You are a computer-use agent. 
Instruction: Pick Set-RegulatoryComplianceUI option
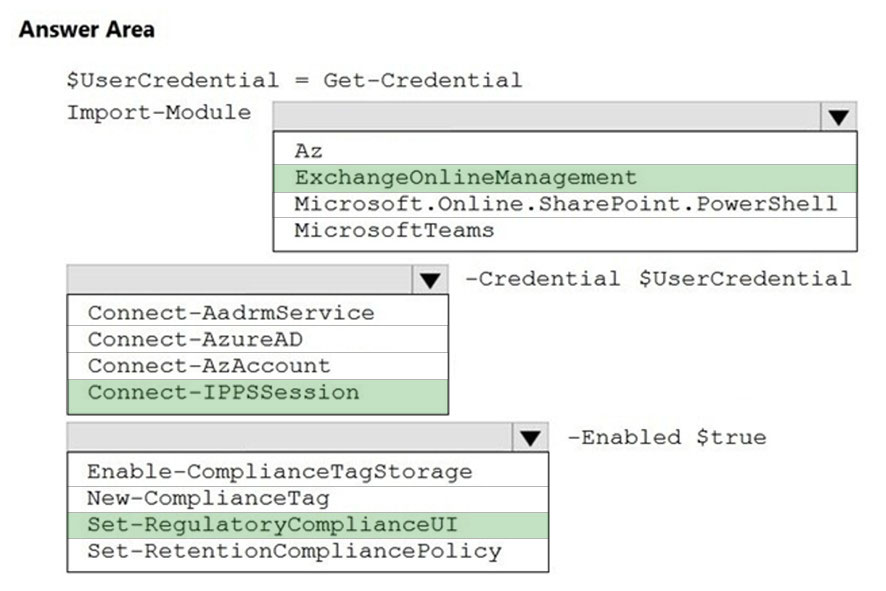(308, 525)
